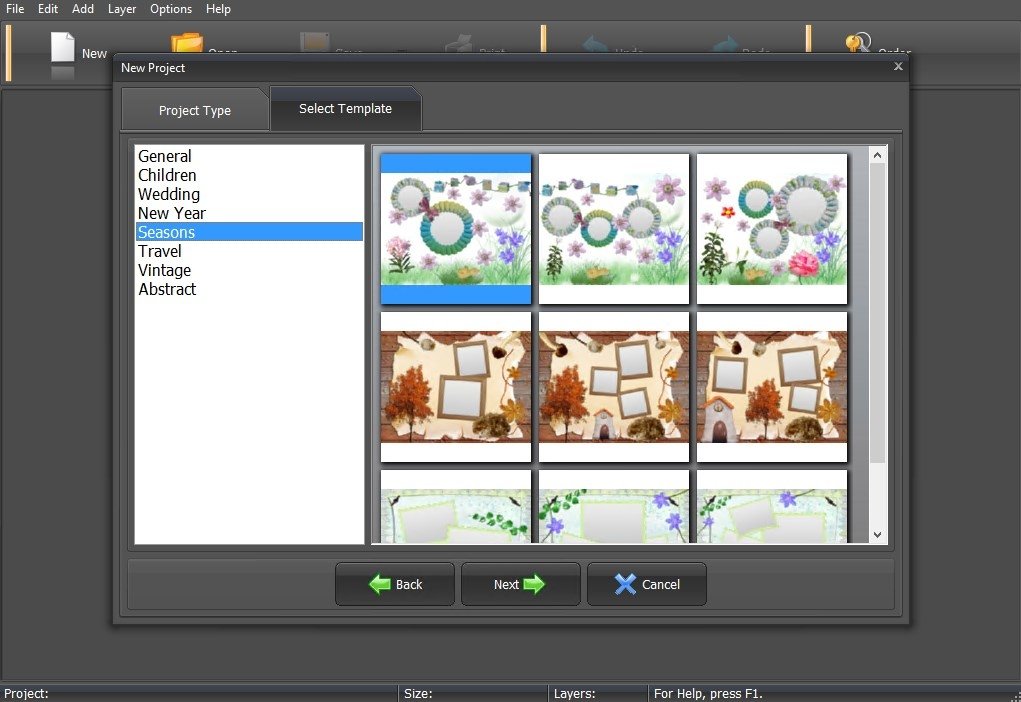This screenshot has width=1021, height=702.
Task: Pick spring three-circle template with pink rose
Action: point(772,229)
